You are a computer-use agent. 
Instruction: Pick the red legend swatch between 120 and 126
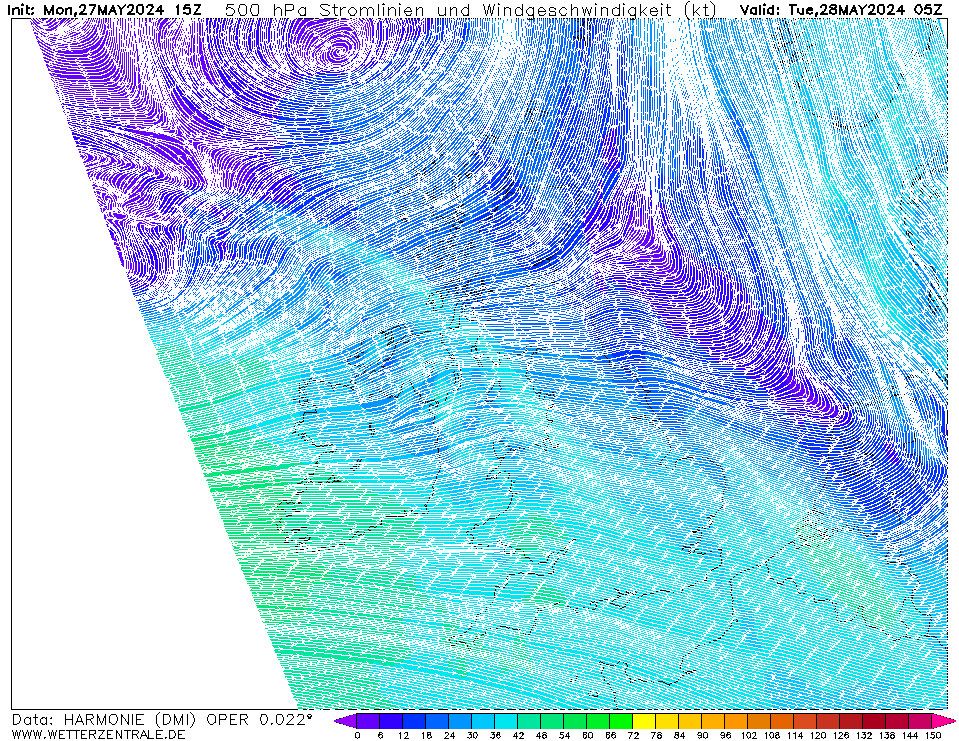[x=828, y=721]
